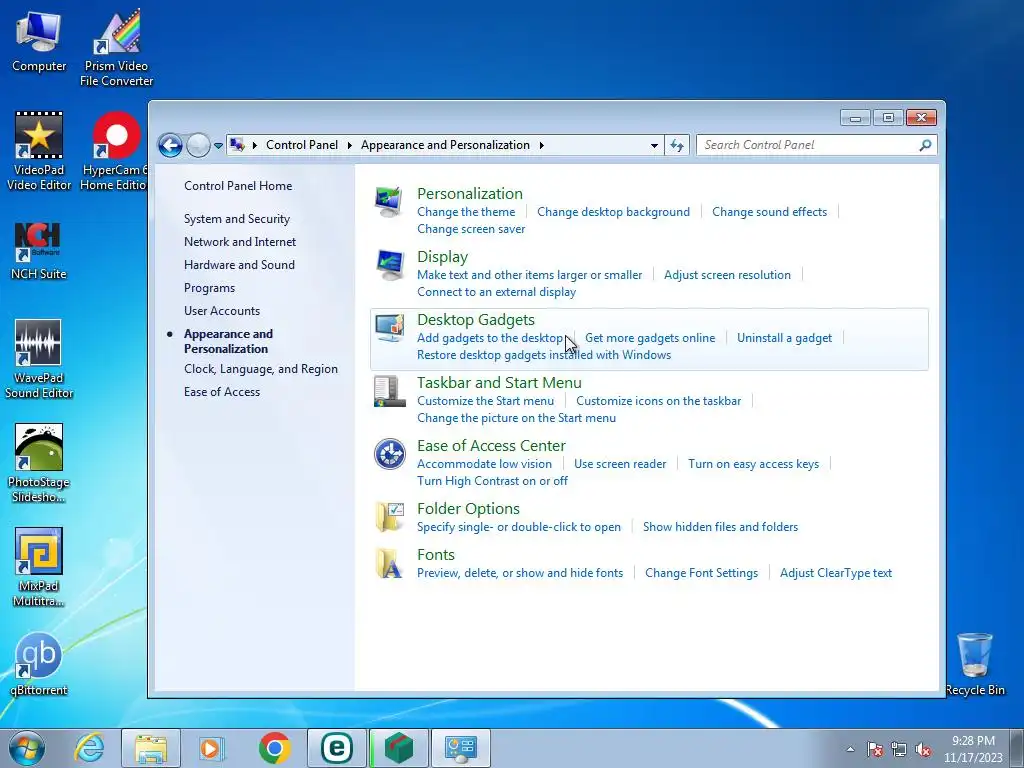The image size is (1024, 768).
Task: Launch Google Chrome from taskbar
Action: click(x=274, y=748)
